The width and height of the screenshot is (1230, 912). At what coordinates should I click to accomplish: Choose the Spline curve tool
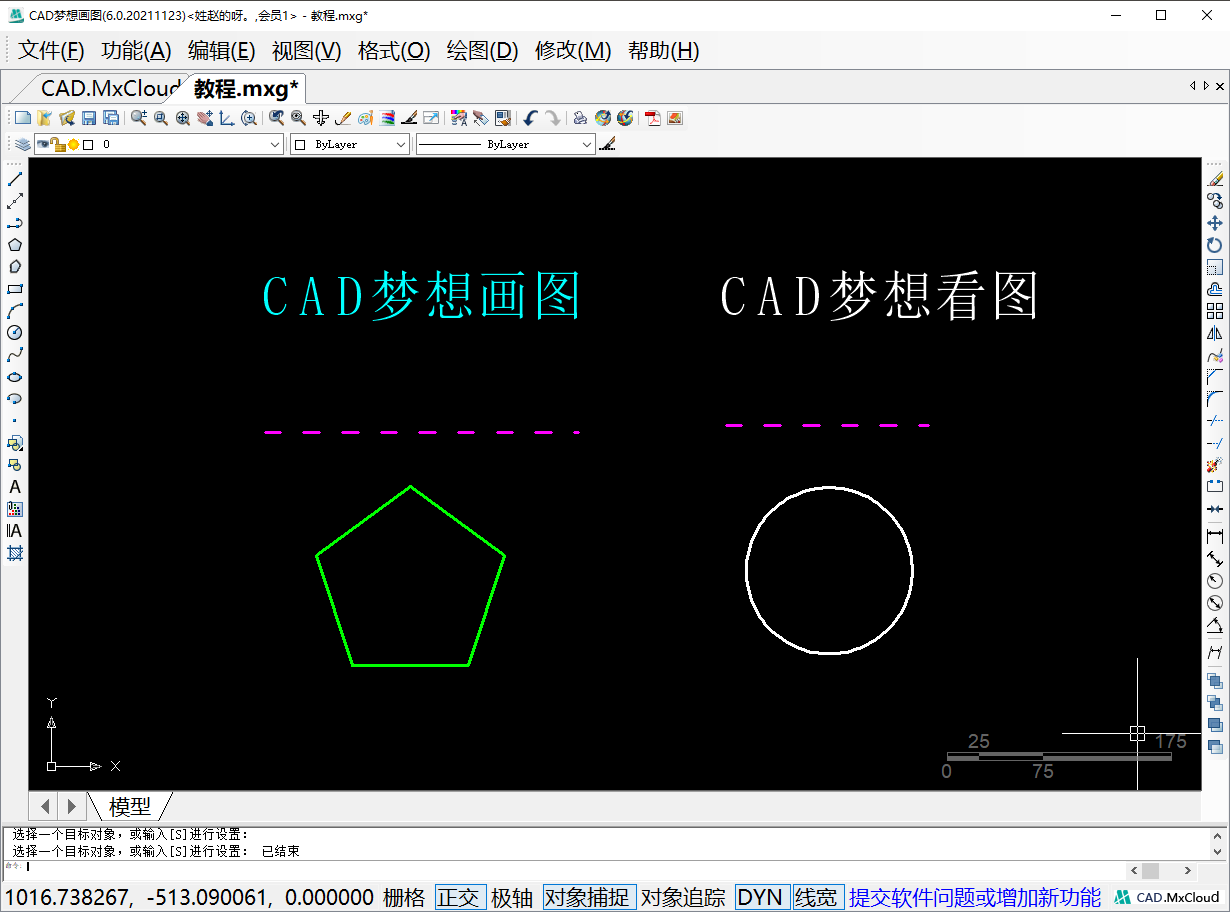tap(15, 355)
